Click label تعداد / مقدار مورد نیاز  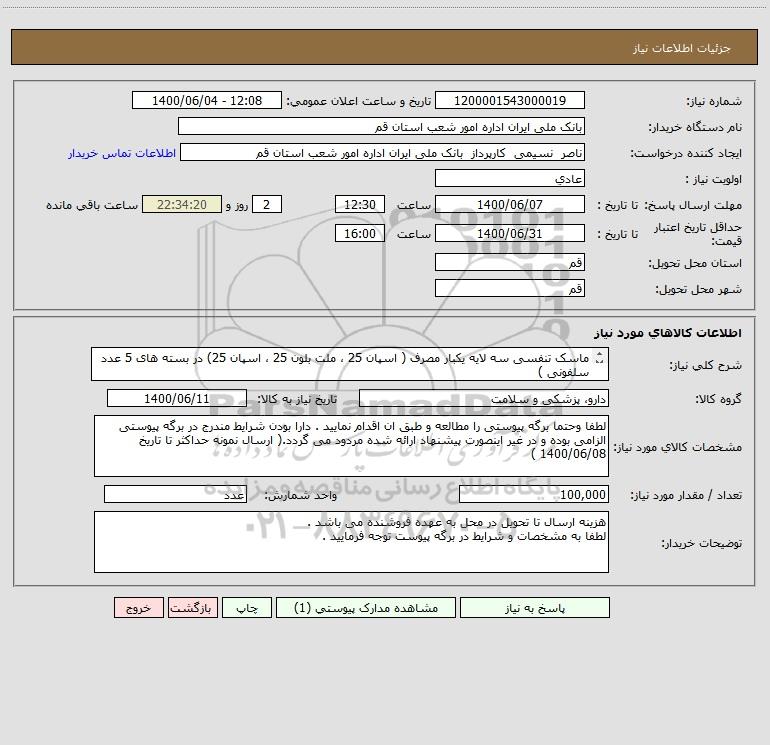(x=686, y=495)
